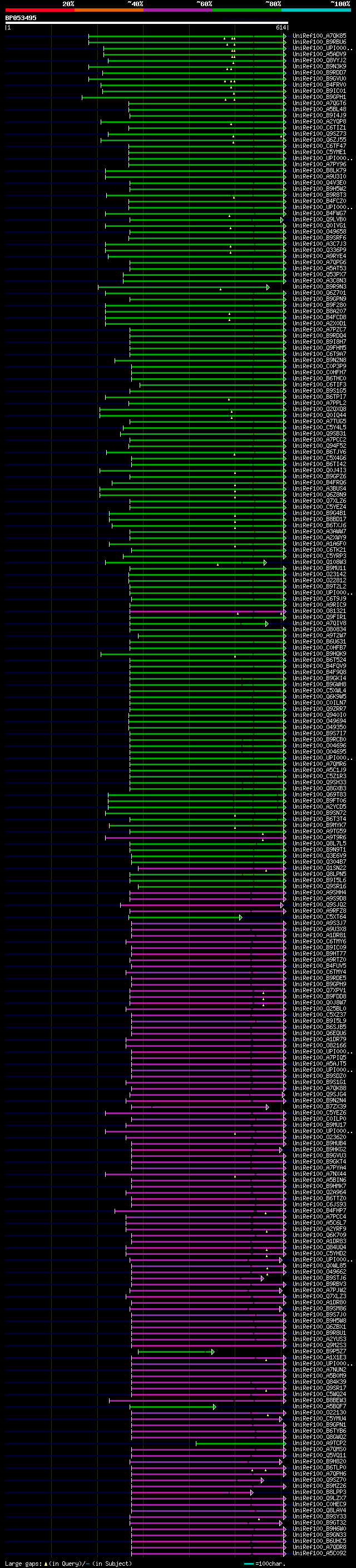Viewport: 356px width, 1568px height.
Task: Select the UniRef100_B9R9N3 label
Action: point(319,286)
